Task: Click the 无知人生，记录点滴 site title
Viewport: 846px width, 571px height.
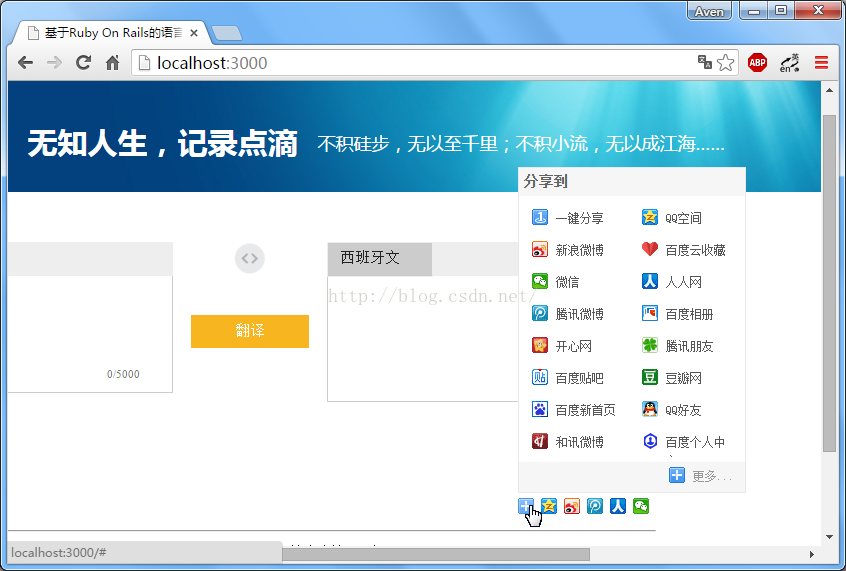Action: click(x=162, y=144)
